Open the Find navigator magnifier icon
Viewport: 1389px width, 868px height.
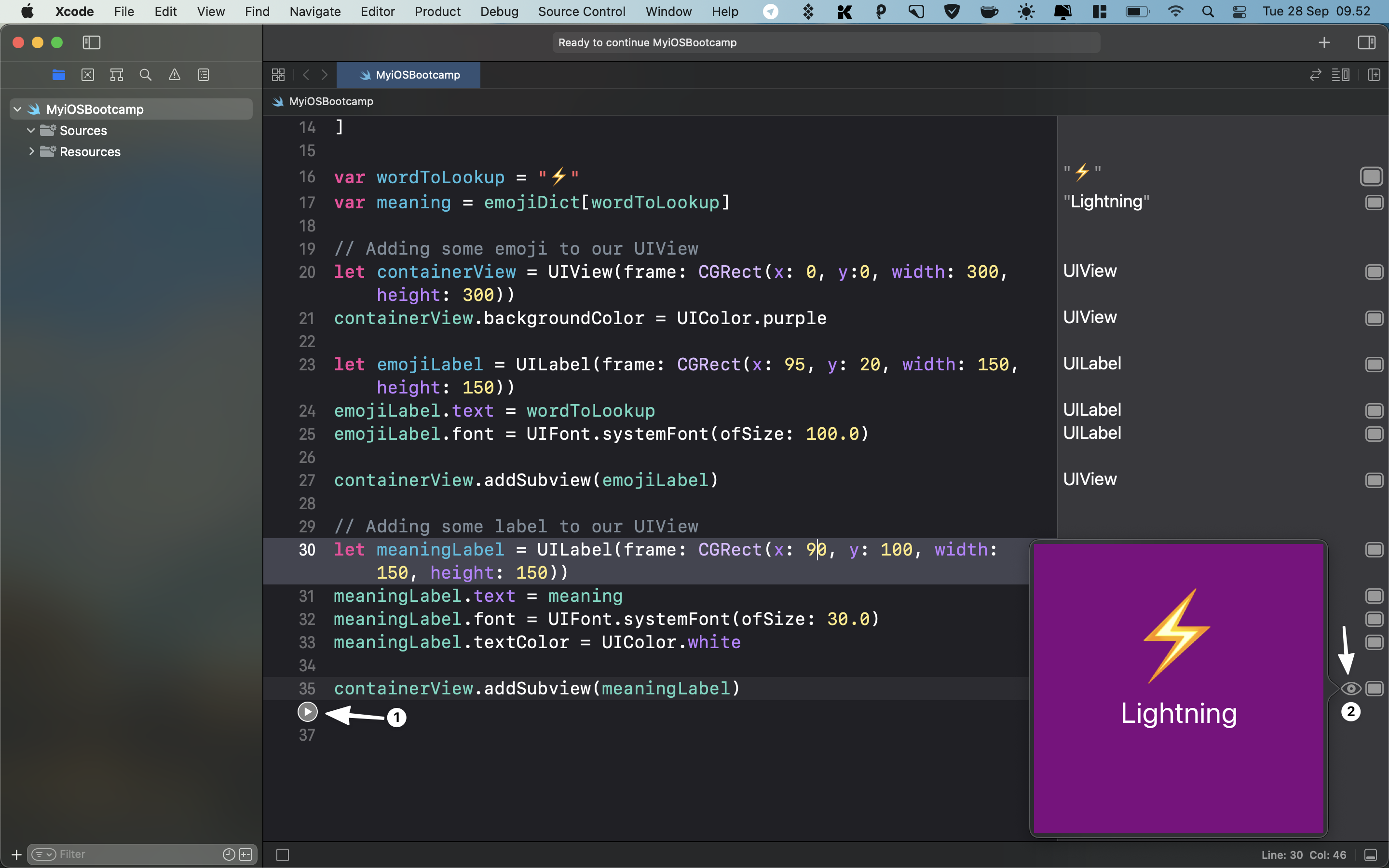(x=146, y=75)
